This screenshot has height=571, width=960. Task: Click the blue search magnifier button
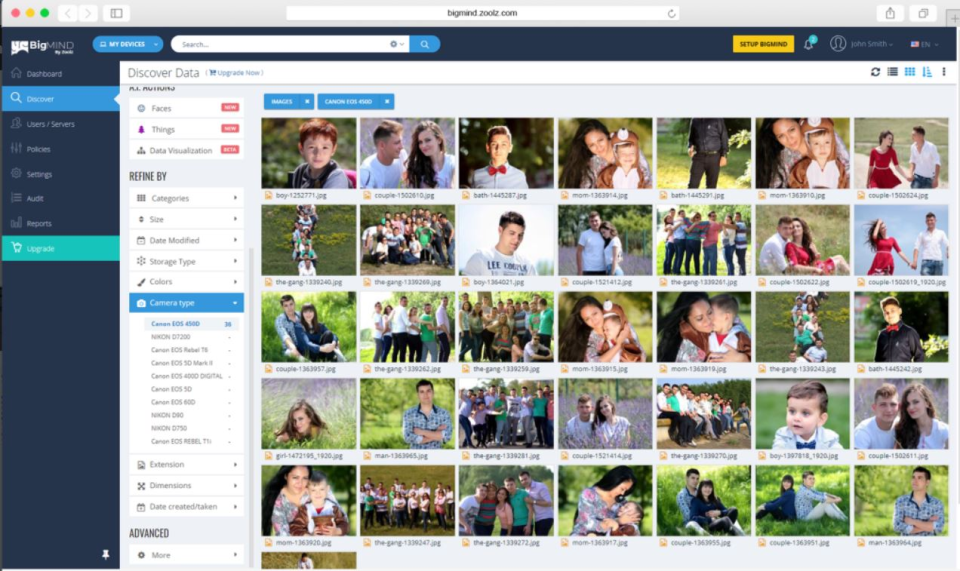coord(424,44)
